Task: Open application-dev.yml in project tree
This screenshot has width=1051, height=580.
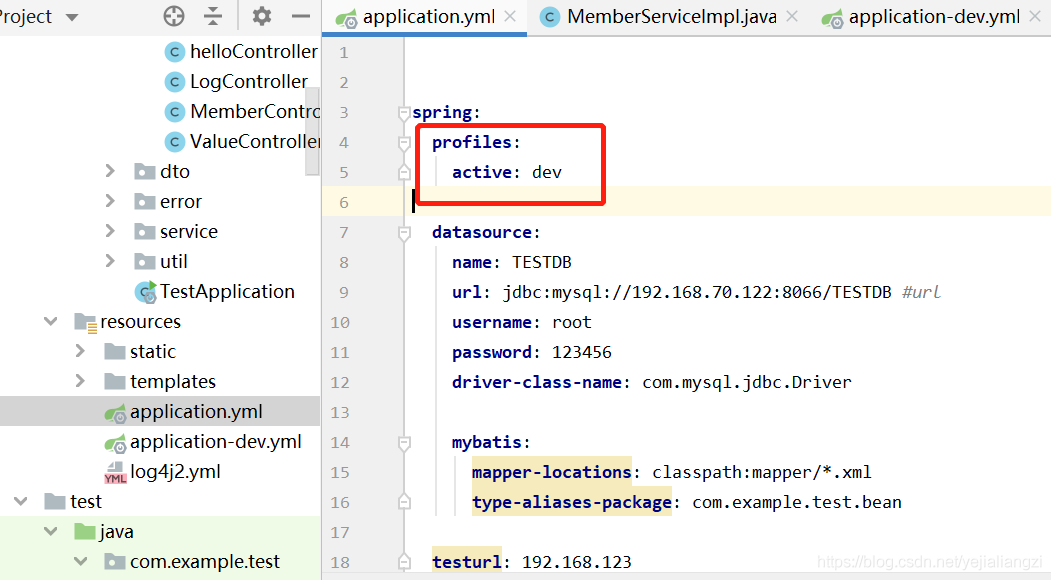Action: pos(215,441)
